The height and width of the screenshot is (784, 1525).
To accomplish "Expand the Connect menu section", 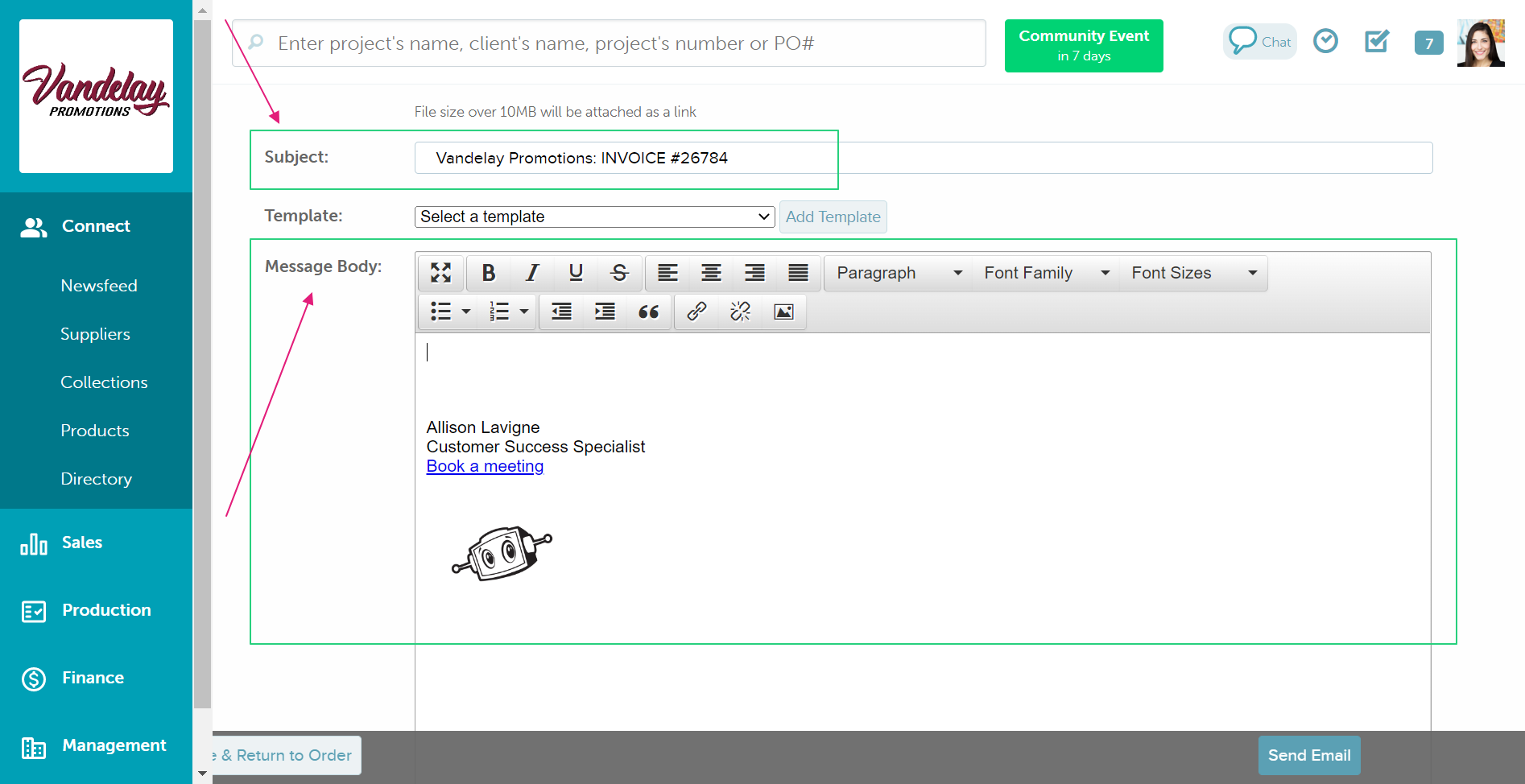I will click(96, 226).
